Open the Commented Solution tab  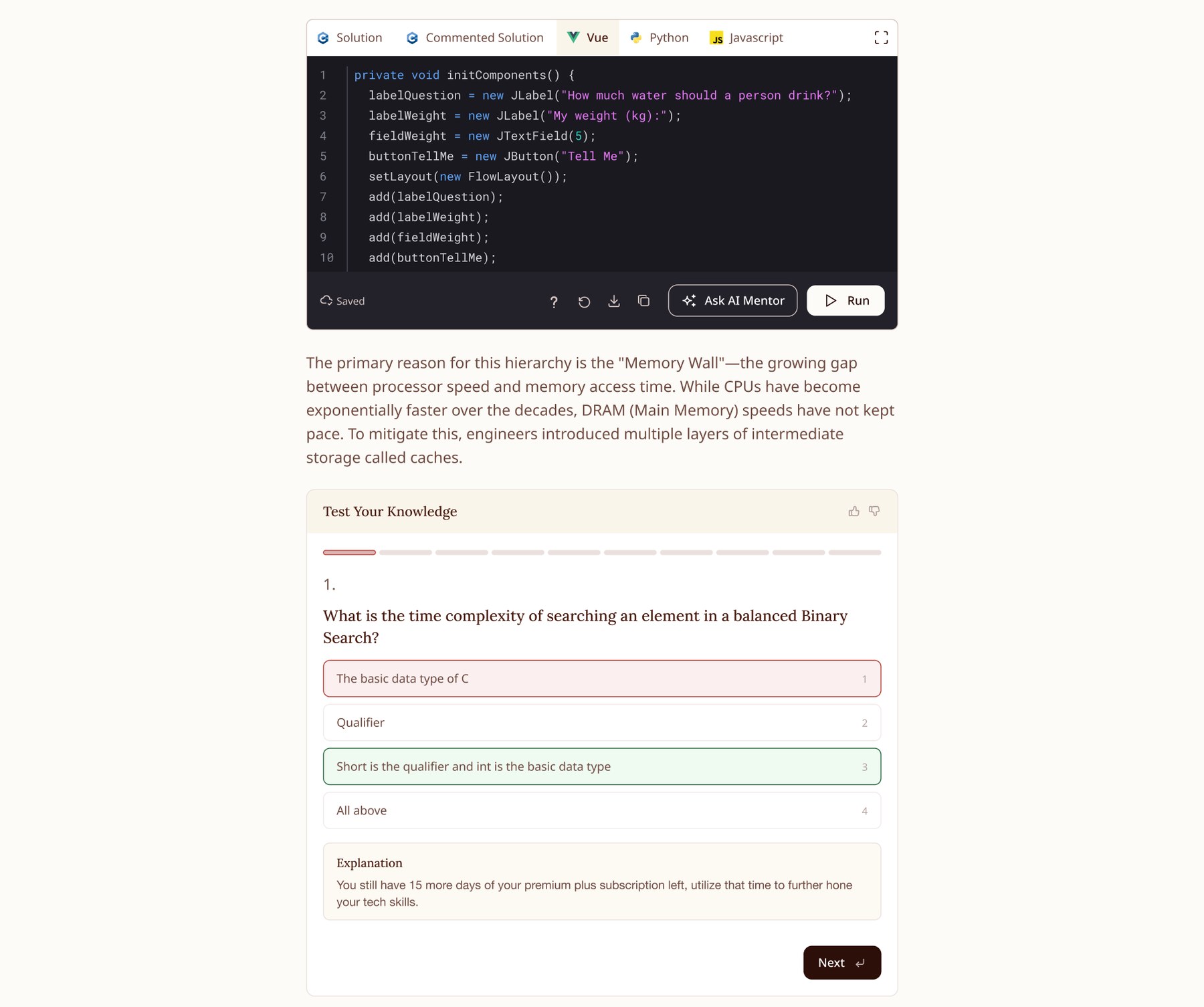coord(475,38)
